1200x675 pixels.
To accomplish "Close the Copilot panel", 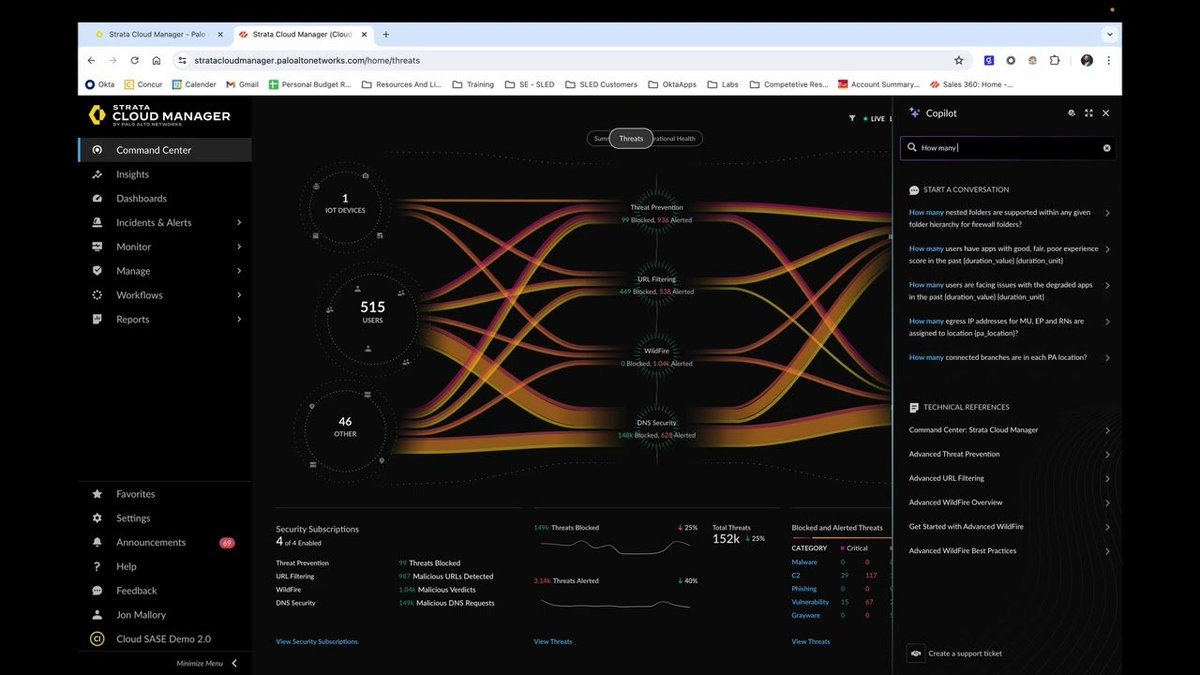I will click(1106, 113).
